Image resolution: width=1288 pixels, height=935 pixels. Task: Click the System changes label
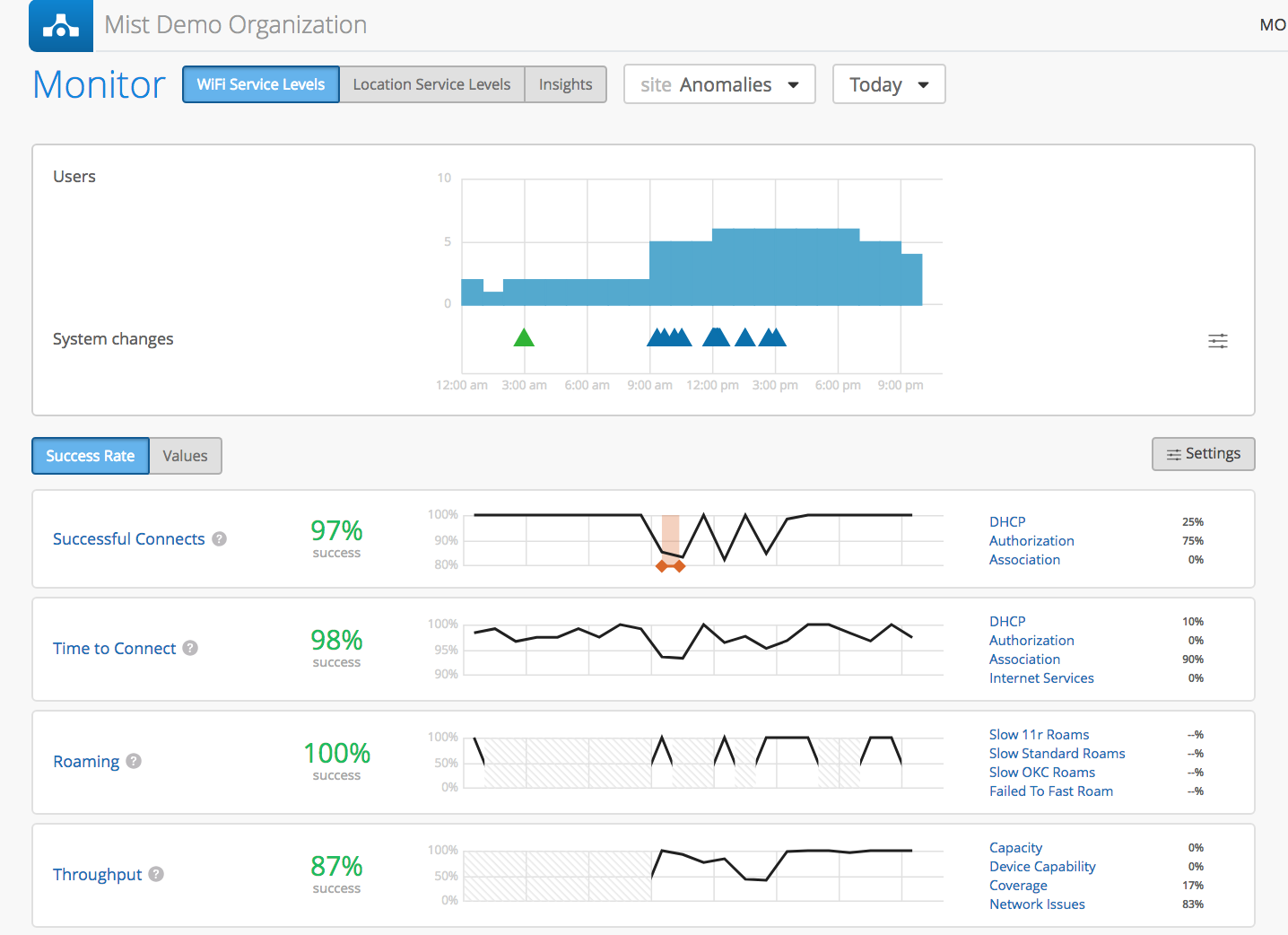[x=113, y=339]
